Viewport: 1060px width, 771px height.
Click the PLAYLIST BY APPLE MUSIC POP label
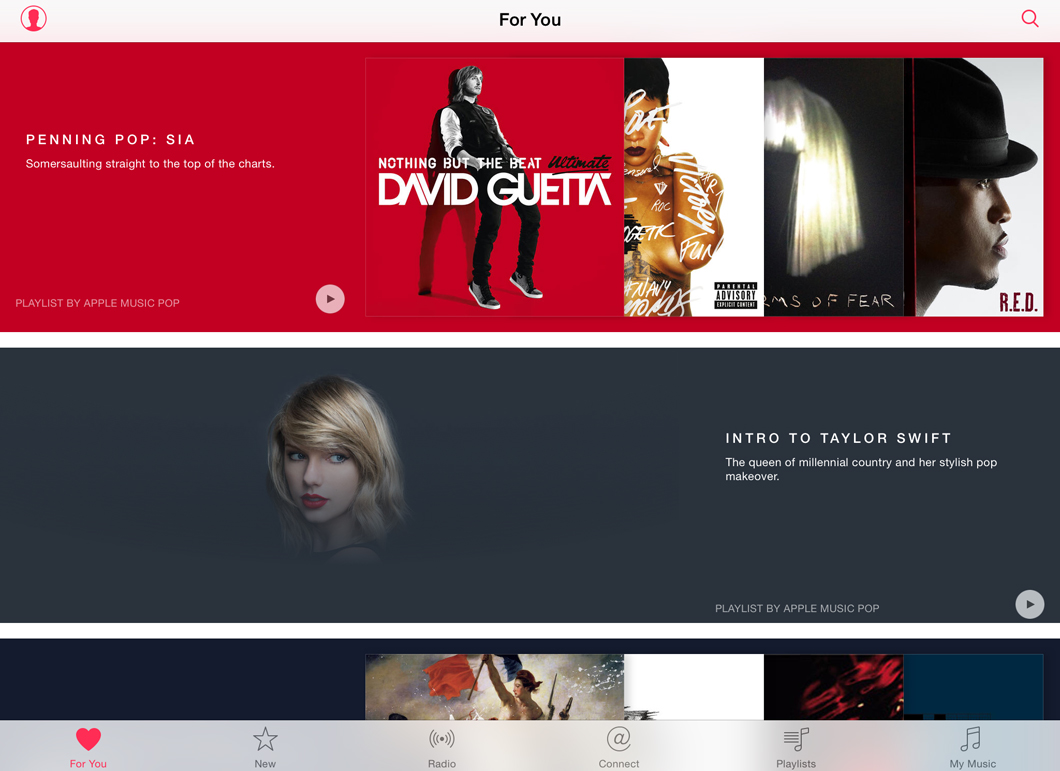click(97, 302)
